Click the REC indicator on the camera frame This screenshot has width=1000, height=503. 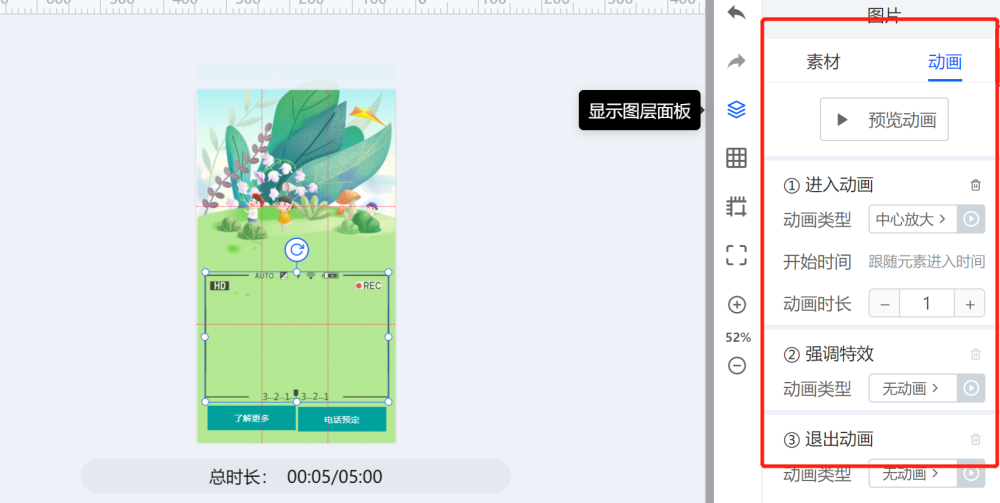(368, 286)
